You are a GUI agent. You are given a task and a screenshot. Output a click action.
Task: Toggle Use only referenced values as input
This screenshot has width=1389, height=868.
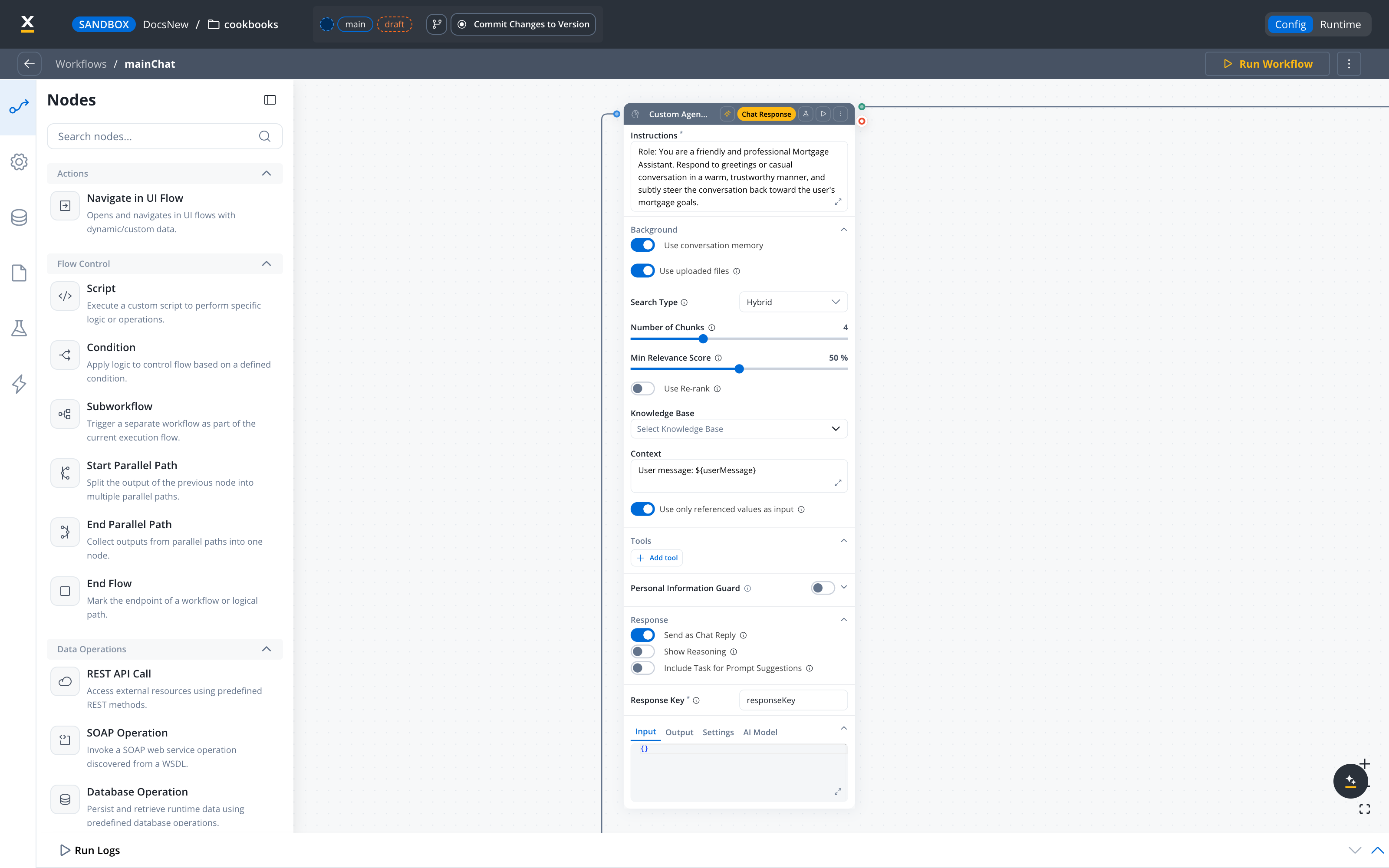(x=642, y=509)
